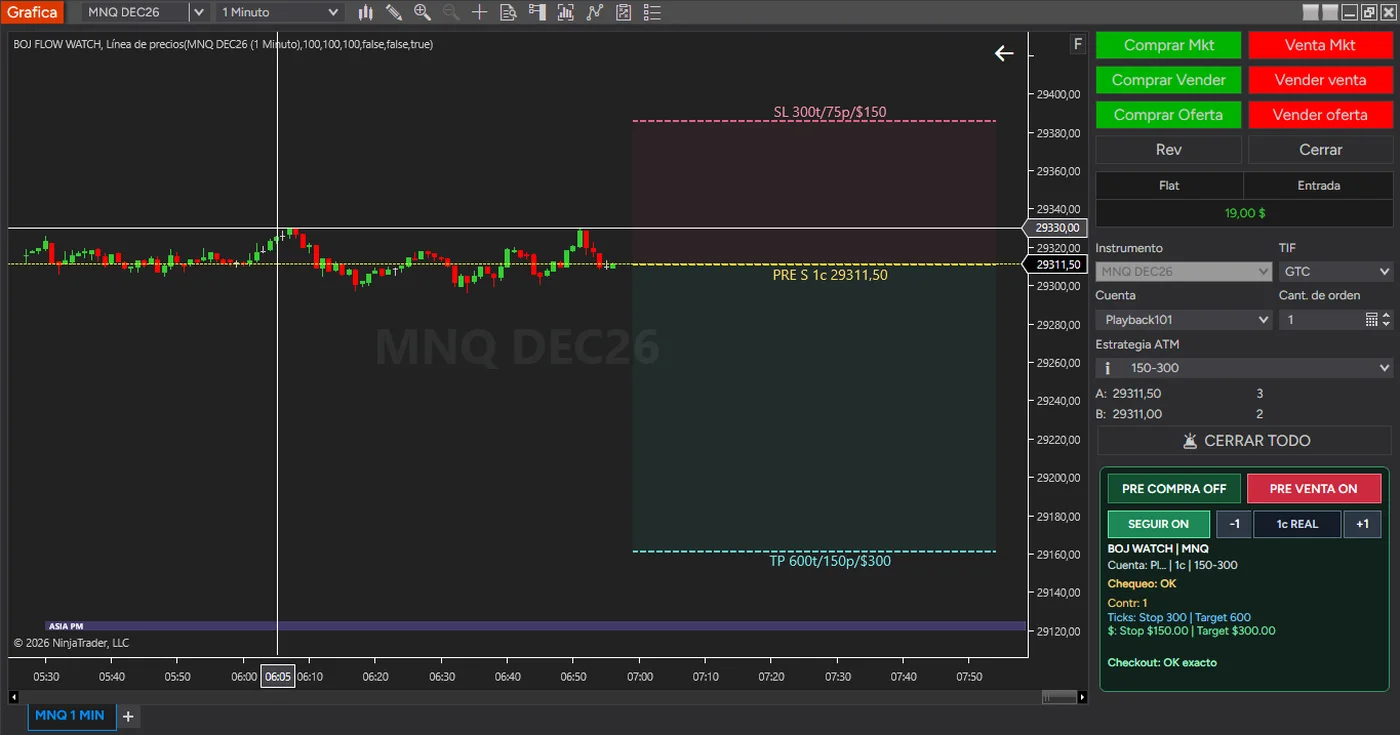Click the Cant. de orden quantity field

point(1321,320)
